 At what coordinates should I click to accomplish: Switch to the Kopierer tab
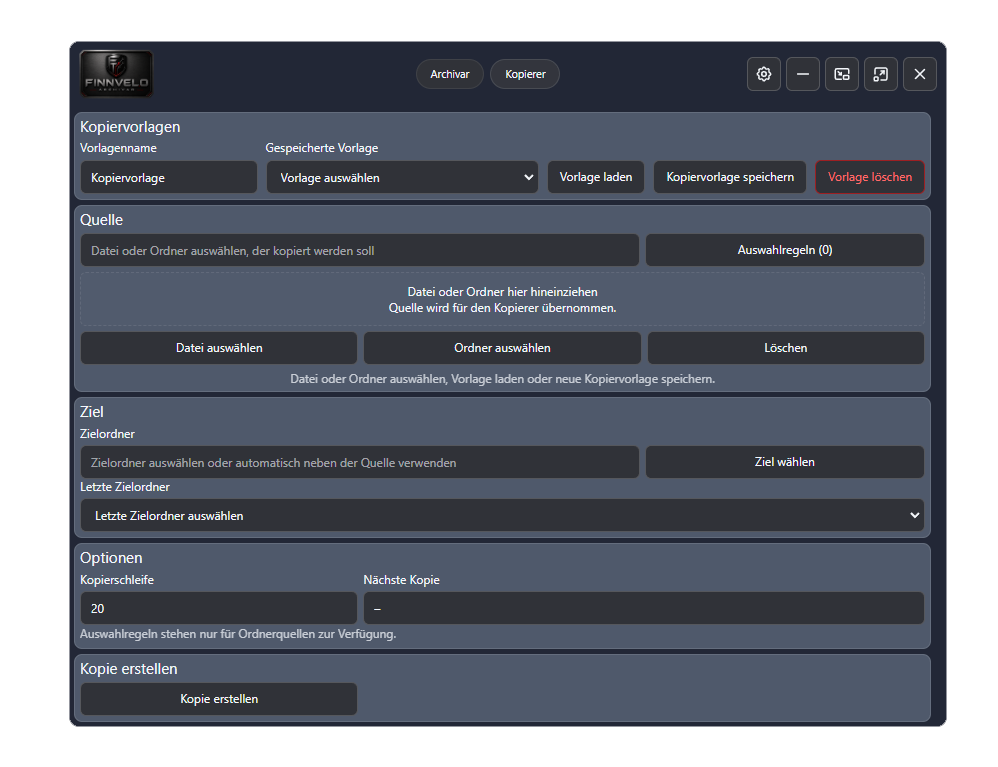525,74
